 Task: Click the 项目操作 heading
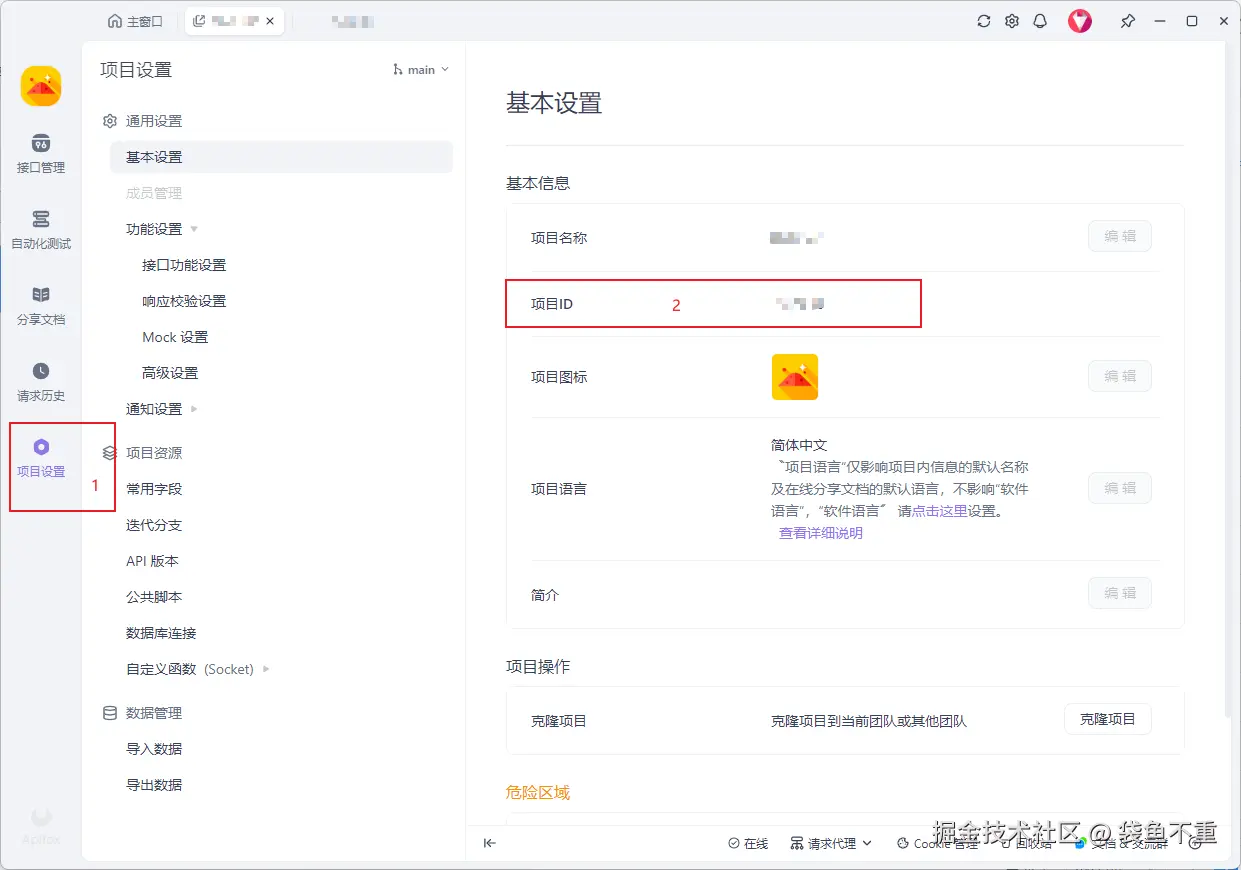pyautogui.click(x=538, y=666)
